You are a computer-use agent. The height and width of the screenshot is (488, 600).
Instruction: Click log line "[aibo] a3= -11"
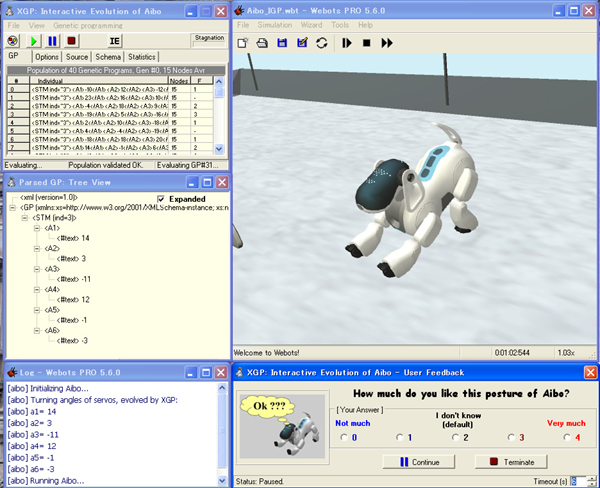click(x=33, y=434)
